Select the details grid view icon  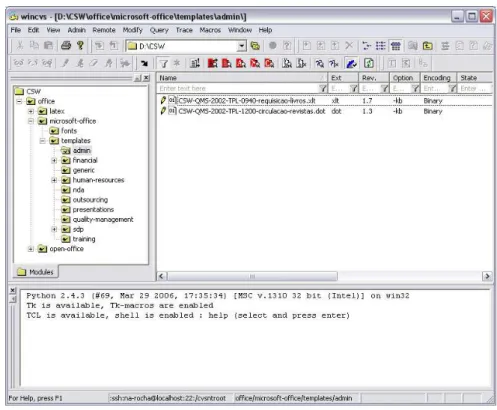(x=396, y=46)
